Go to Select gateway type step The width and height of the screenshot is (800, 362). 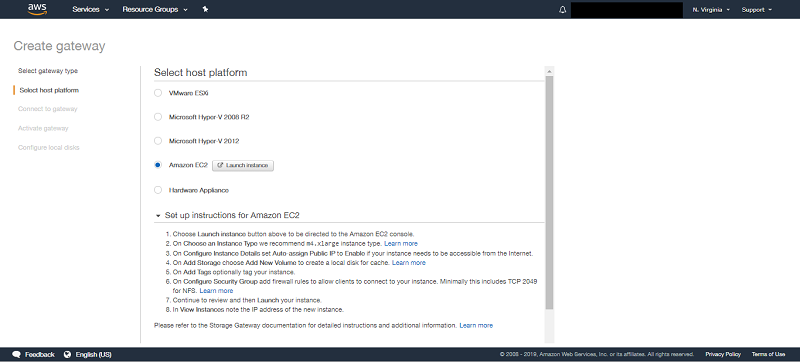pos(48,71)
